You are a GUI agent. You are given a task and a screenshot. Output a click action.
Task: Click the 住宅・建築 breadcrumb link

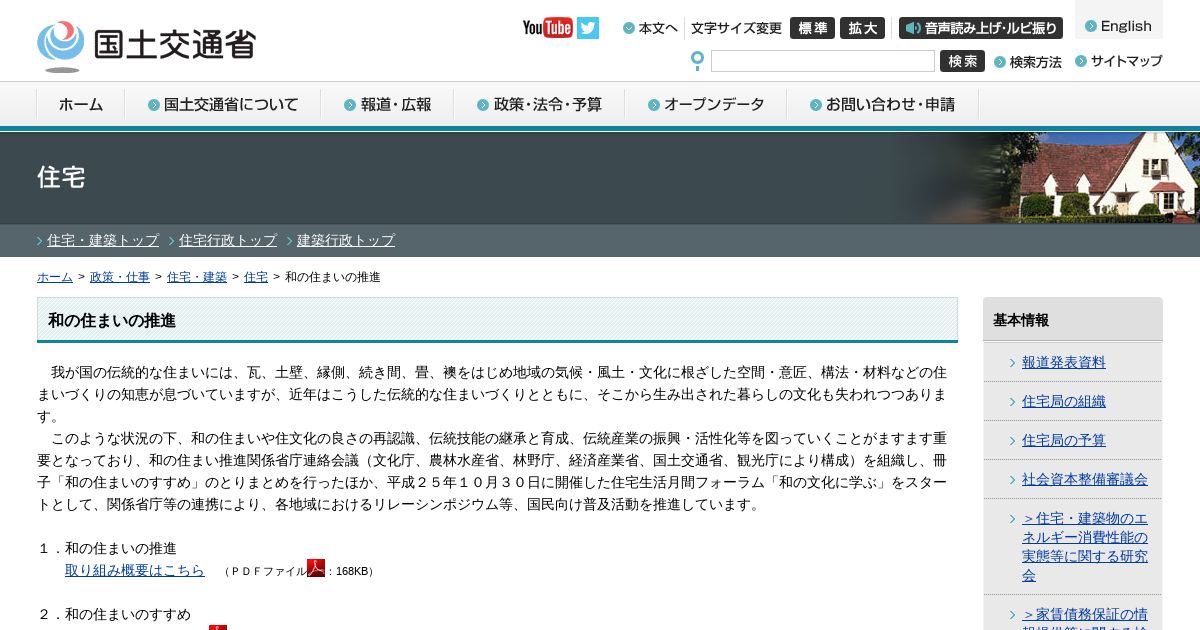pyautogui.click(x=197, y=277)
